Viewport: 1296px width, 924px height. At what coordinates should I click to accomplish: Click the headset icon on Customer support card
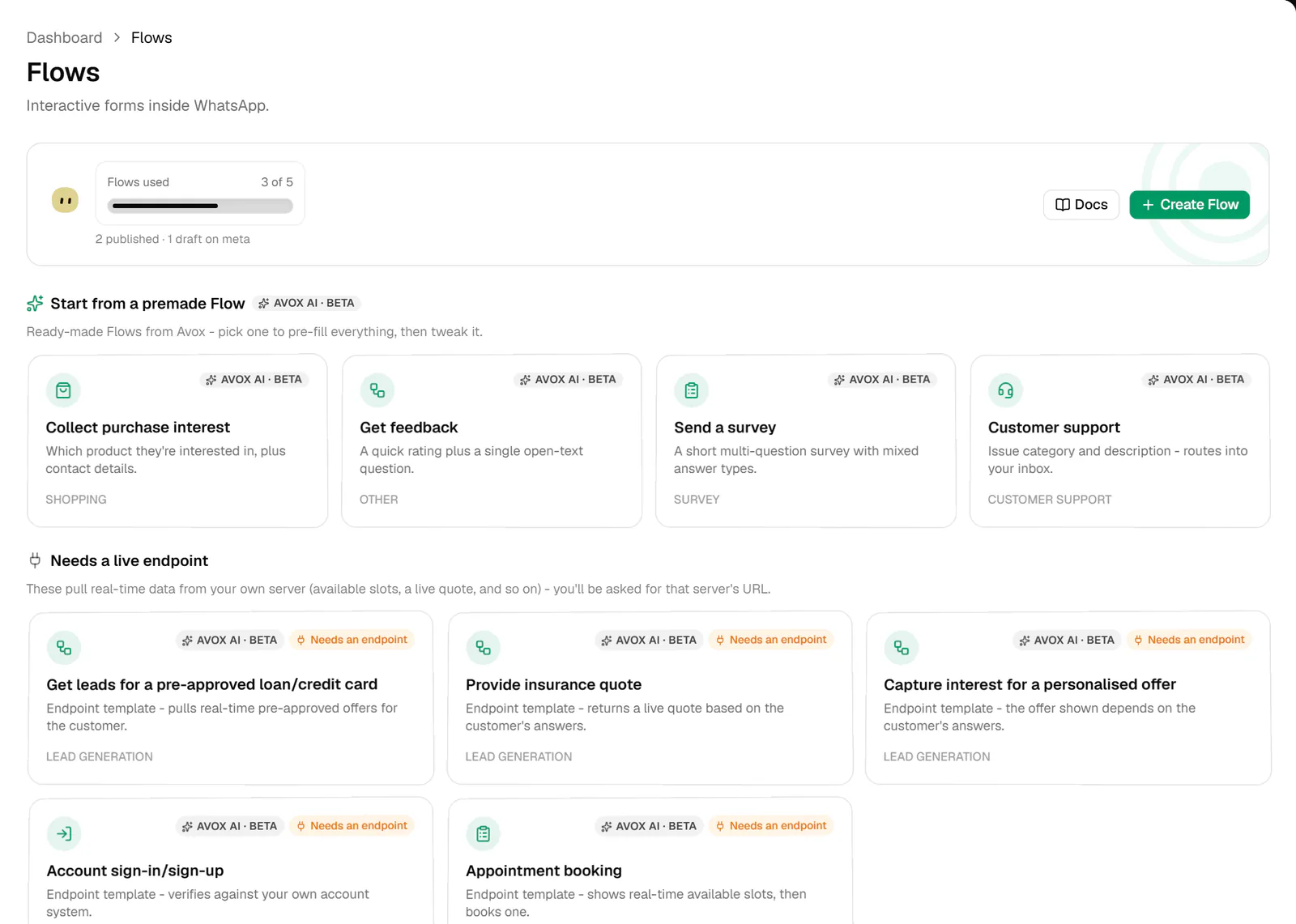click(1005, 390)
